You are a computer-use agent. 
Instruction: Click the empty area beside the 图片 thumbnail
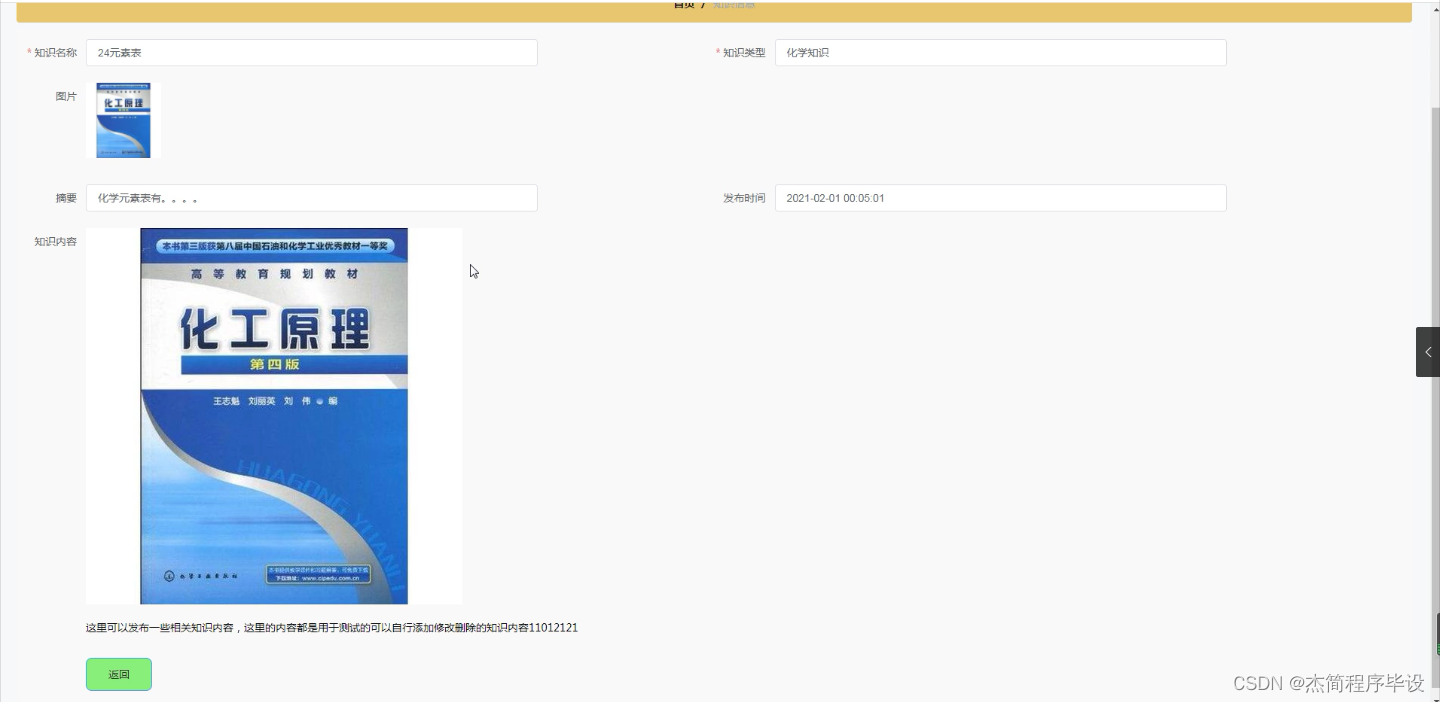(x=400, y=120)
